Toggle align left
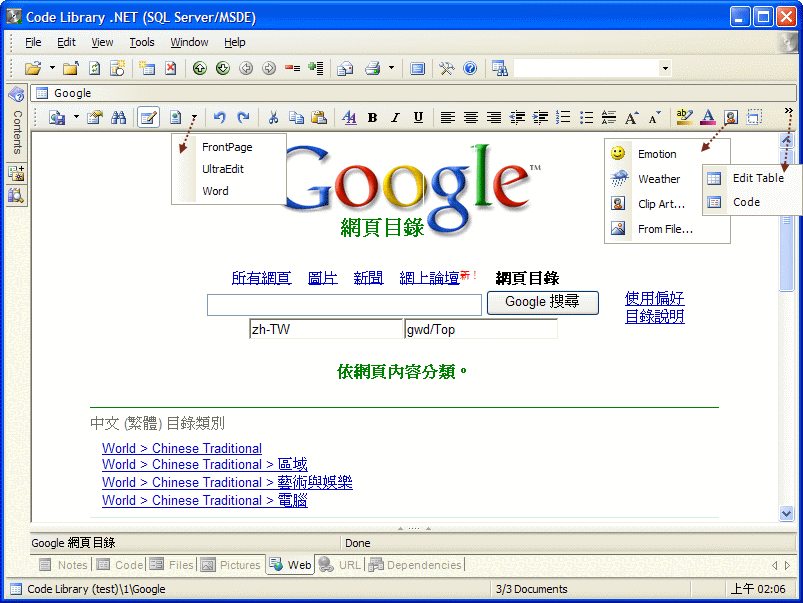Image resolution: width=803 pixels, height=603 pixels. (x=448, y=118)
